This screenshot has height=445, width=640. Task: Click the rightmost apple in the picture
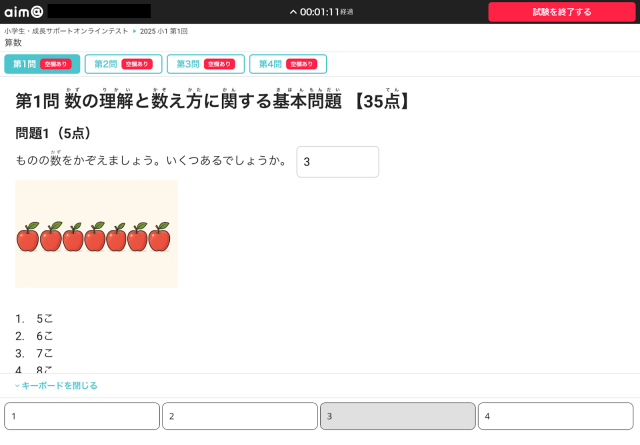159,237
